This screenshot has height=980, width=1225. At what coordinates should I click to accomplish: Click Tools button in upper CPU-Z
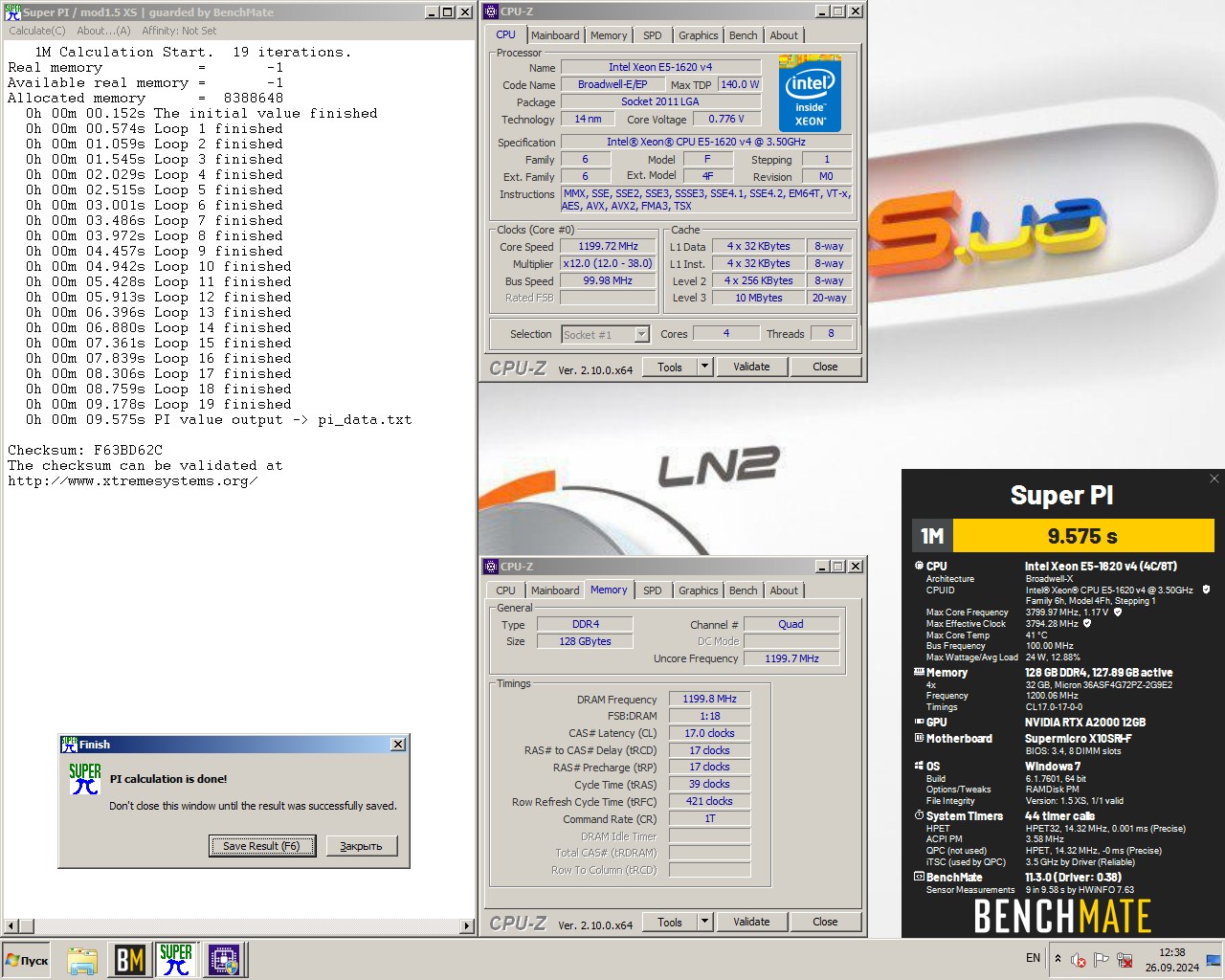tap(670, 367)
